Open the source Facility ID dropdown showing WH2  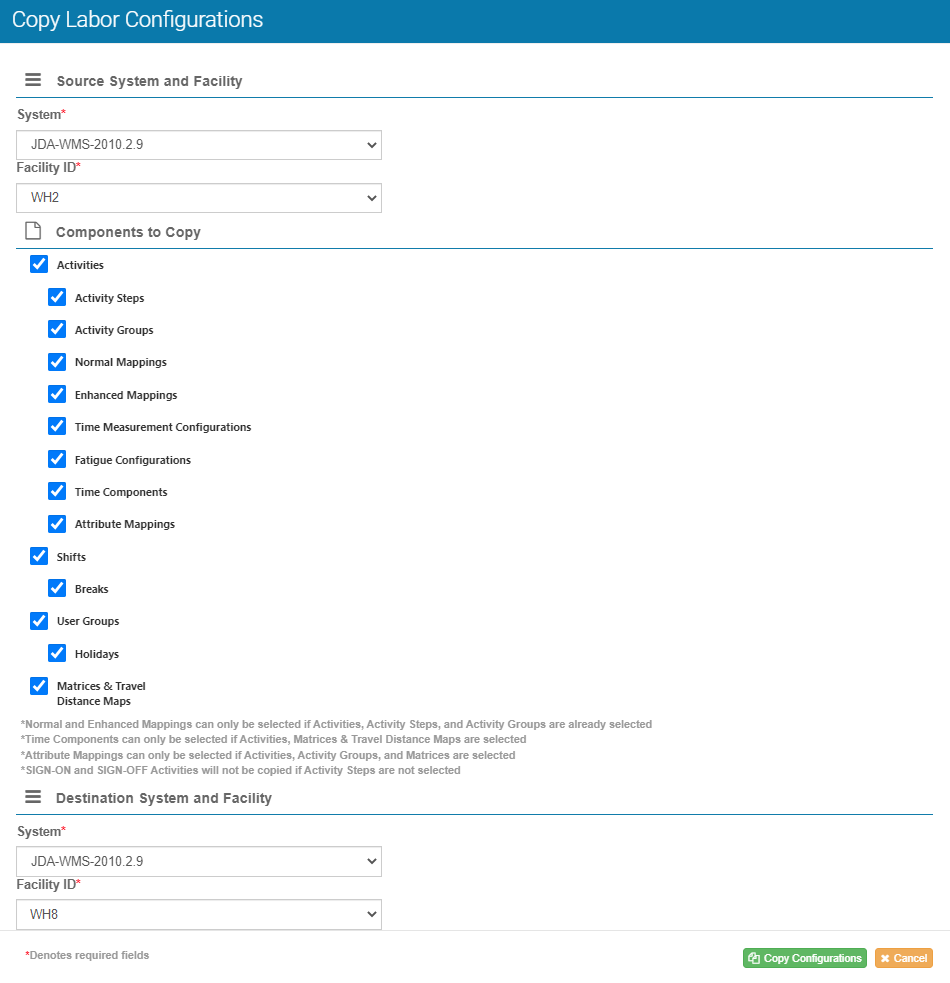point(199,198)
